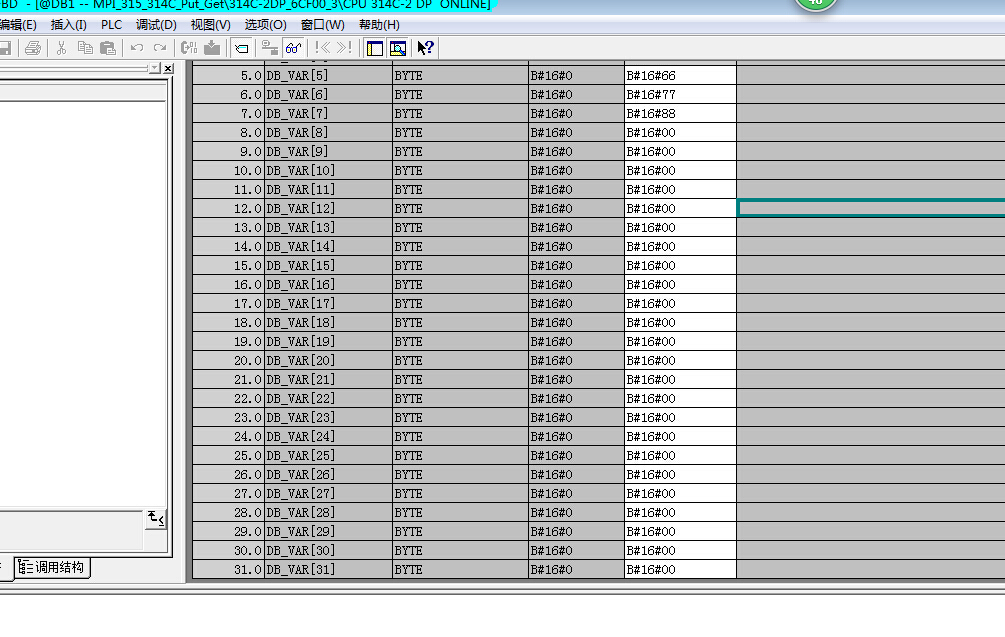Click the Download to PLC icon

coord(212,48)
